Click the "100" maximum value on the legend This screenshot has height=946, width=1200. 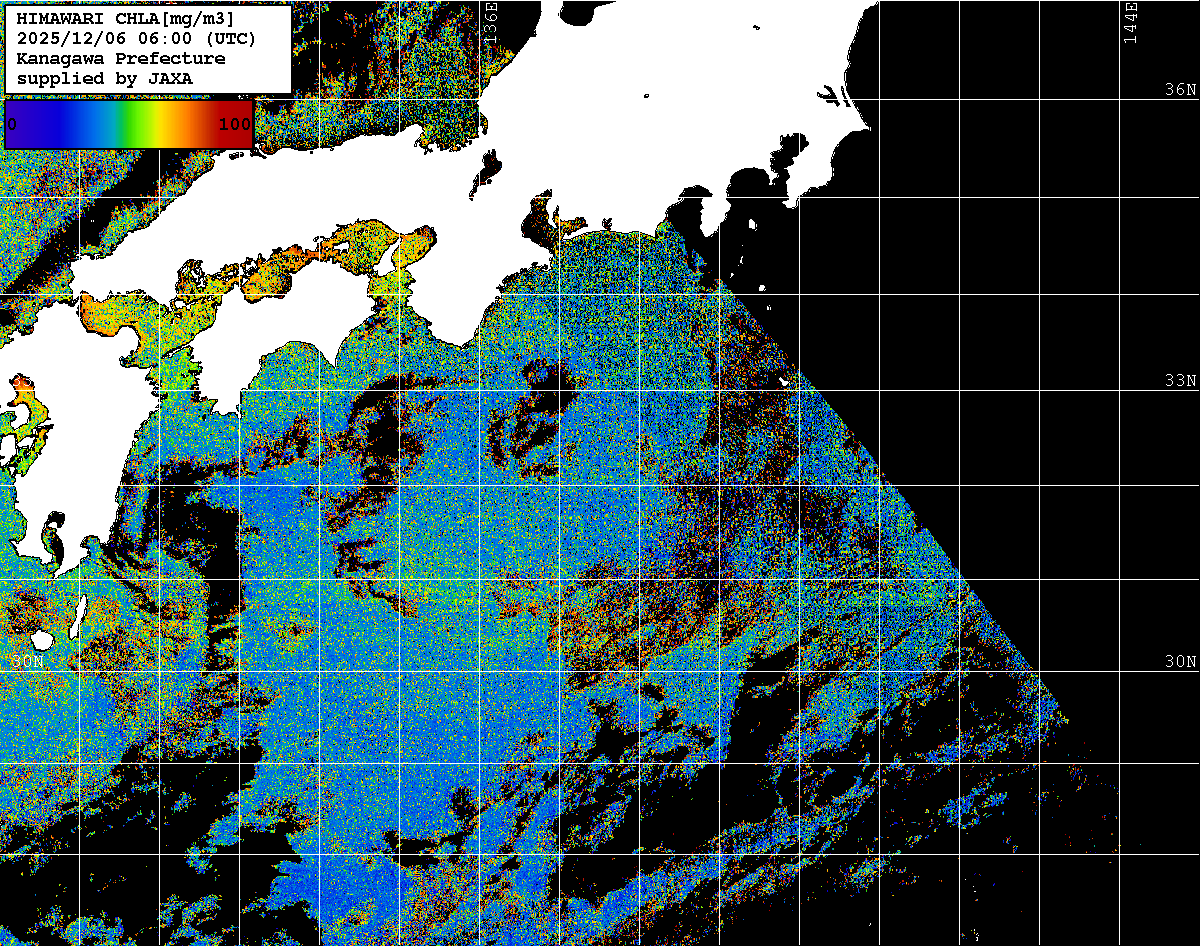tap(235, 125)
